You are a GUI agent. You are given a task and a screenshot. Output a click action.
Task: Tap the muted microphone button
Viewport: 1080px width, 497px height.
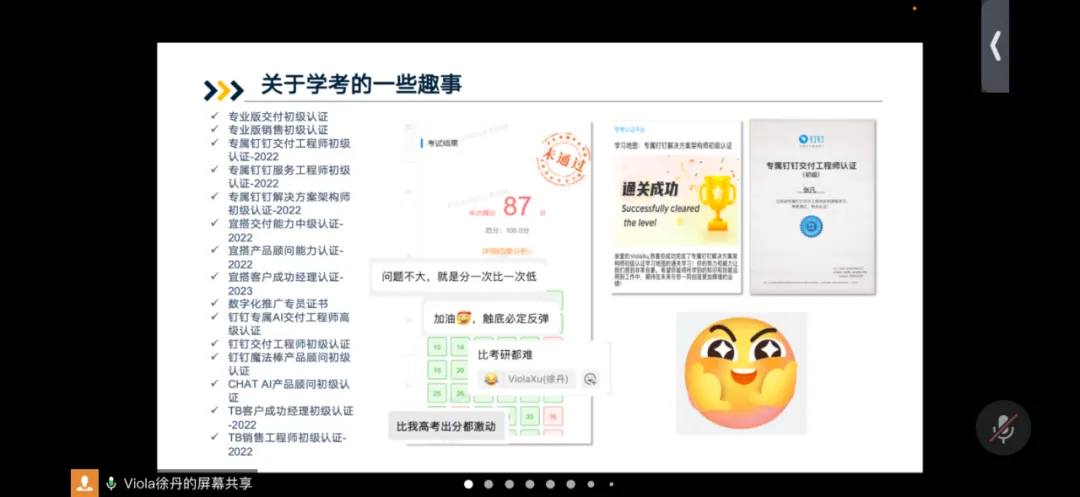(x=1003, y=427)
